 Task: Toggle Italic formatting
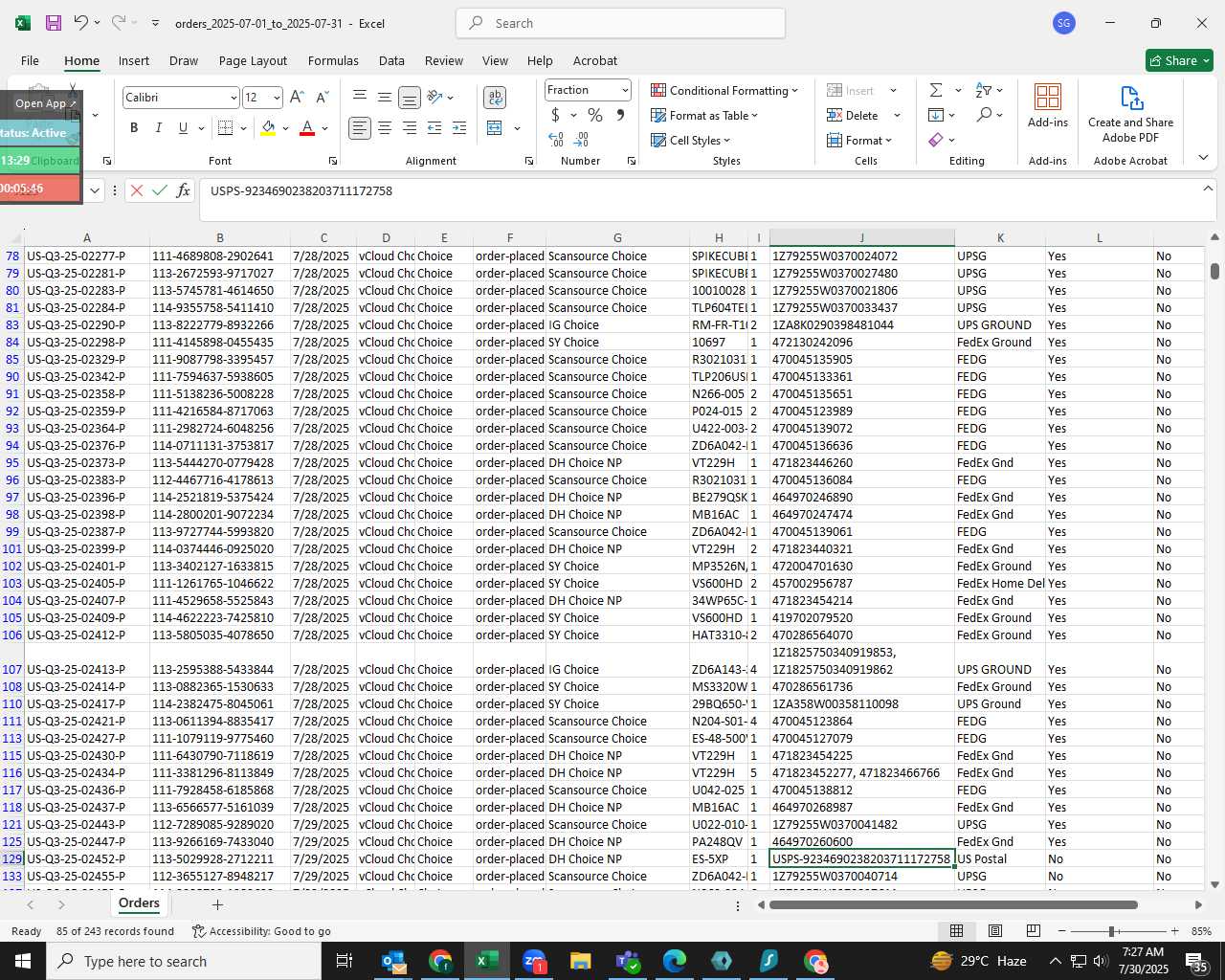pyautogui.click(x=158, y=128)
